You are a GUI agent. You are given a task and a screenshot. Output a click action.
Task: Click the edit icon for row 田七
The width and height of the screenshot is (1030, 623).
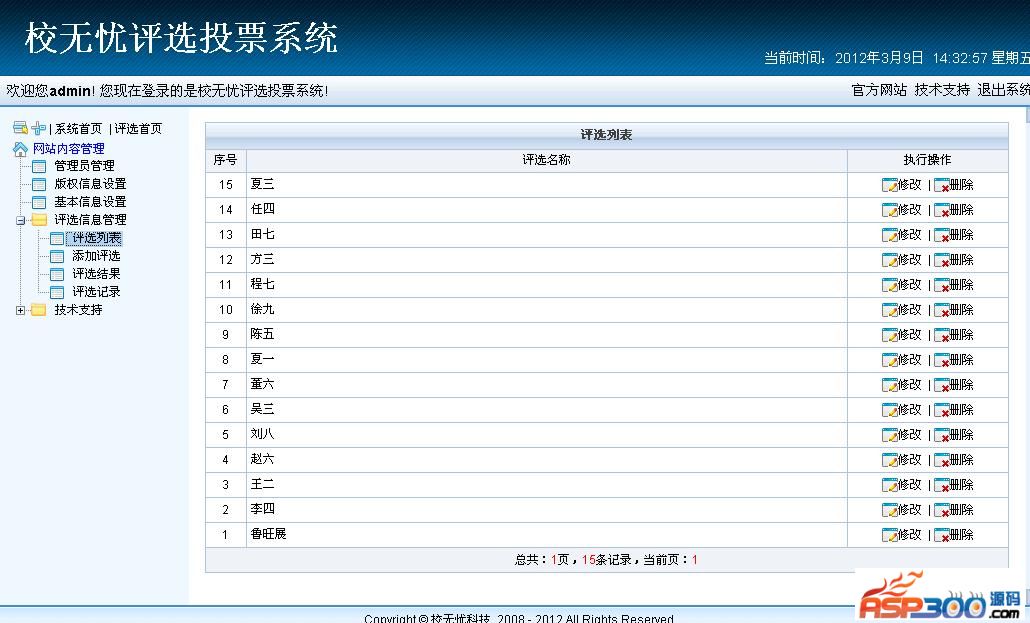tap(889, 235)
